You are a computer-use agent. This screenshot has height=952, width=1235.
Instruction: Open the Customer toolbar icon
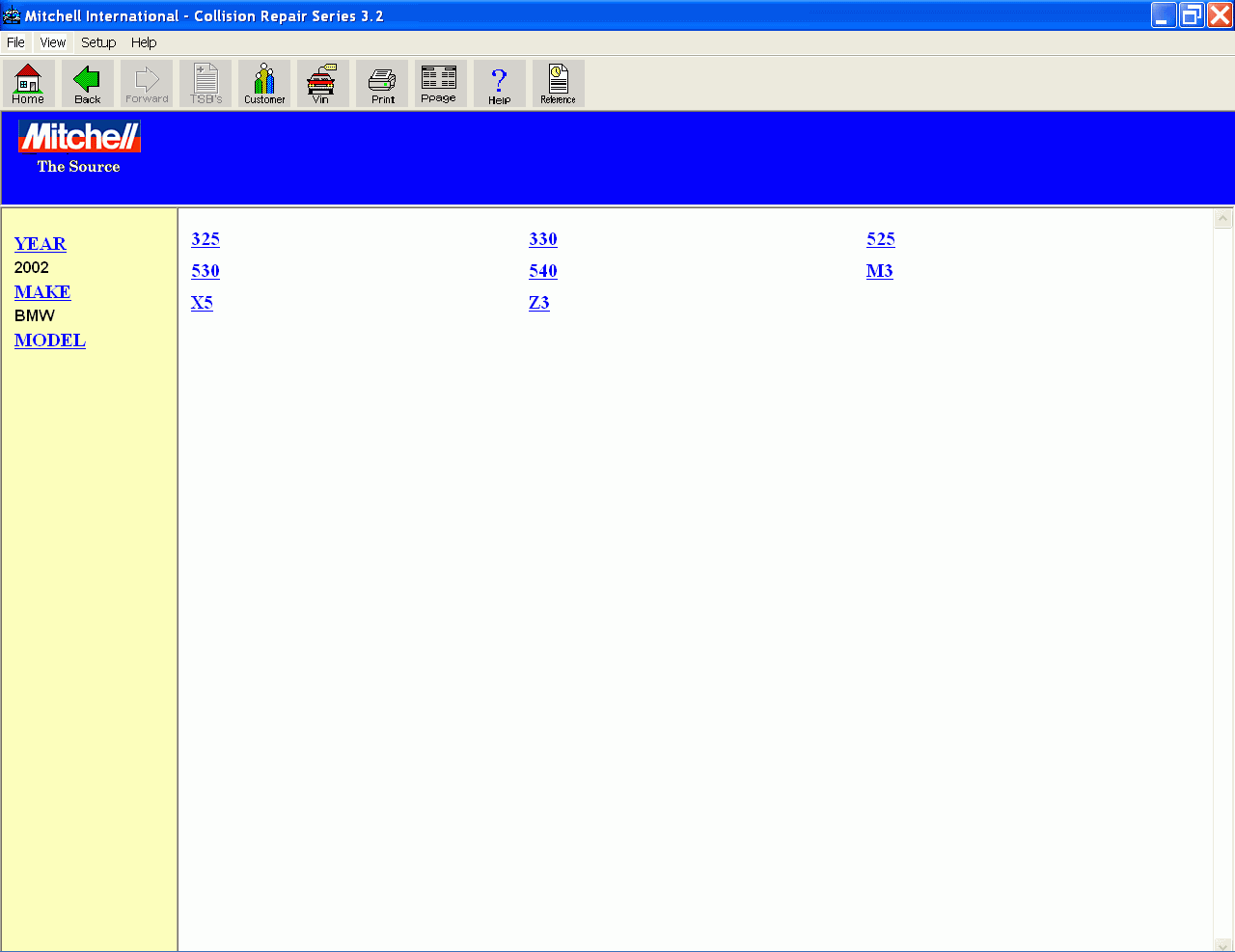click(264, 83)
